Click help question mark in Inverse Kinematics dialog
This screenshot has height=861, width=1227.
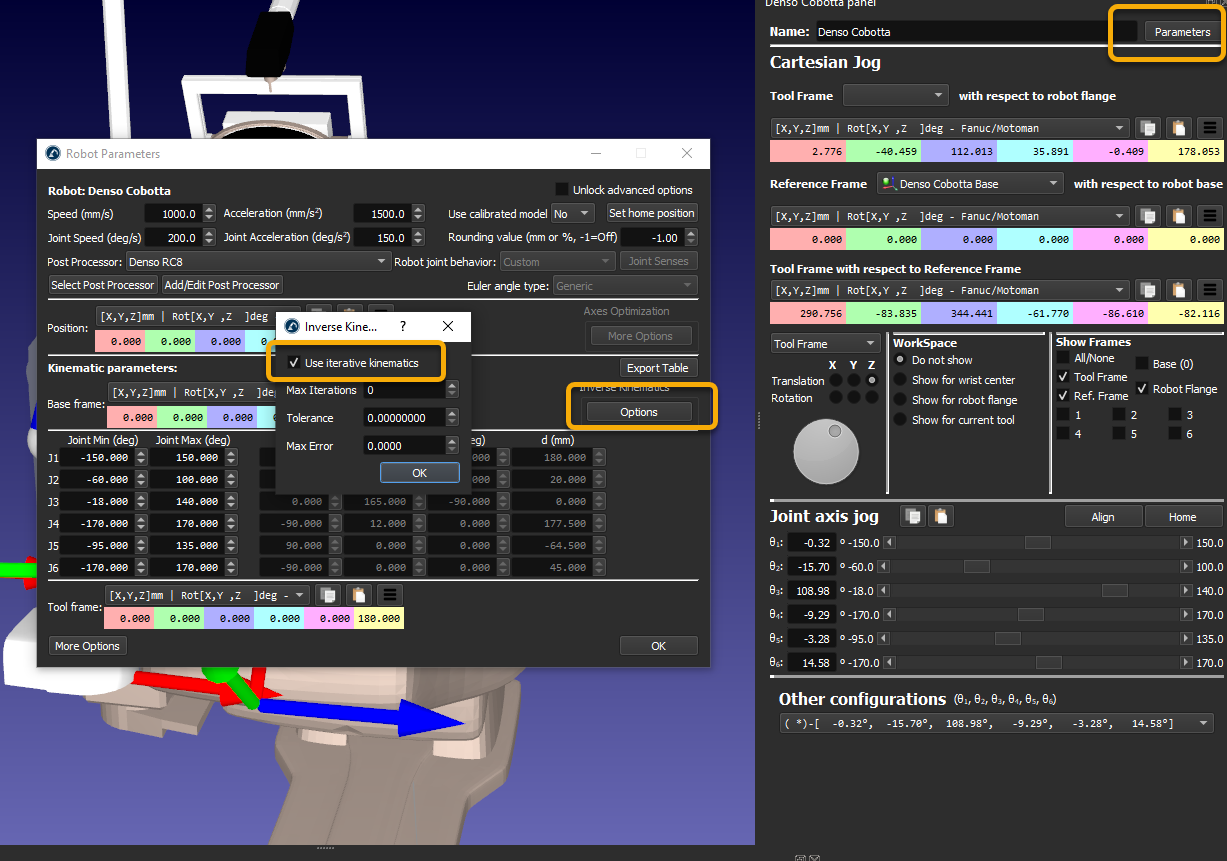pos(403,326)
